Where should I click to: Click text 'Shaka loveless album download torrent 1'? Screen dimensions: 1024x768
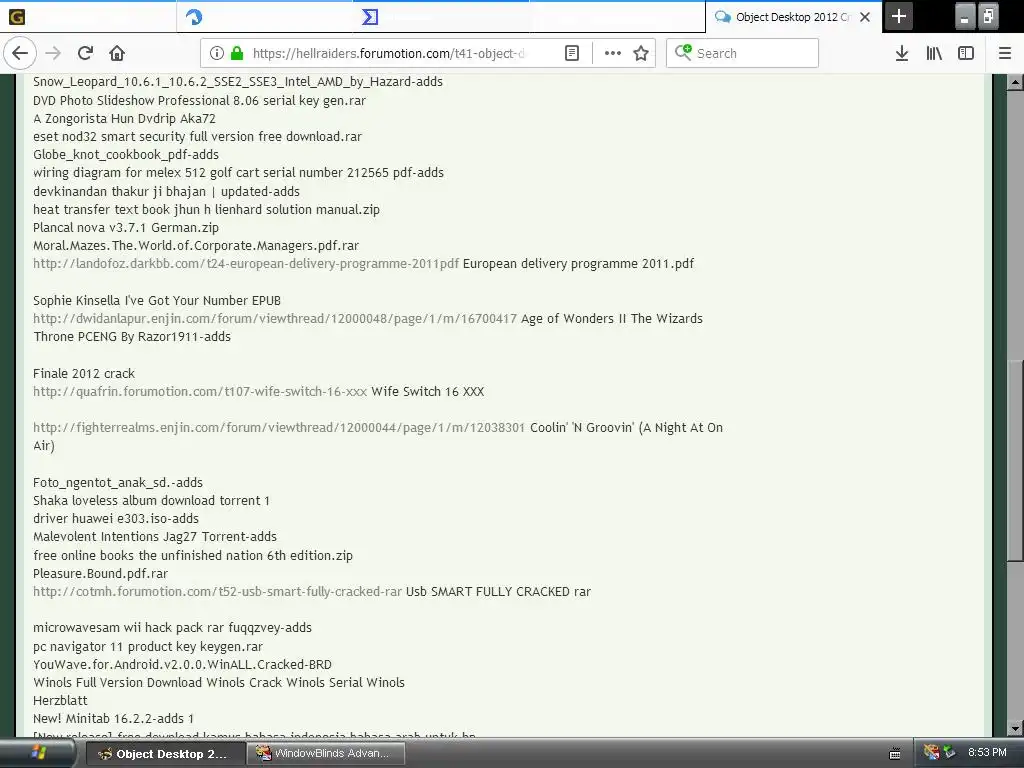[152, 501]
